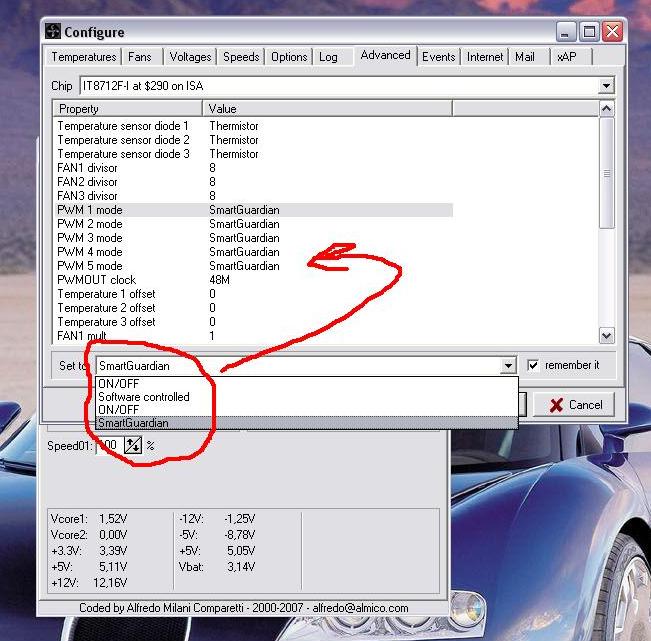This screenshot has width=651, height=641.
Task: Select the Temperature 3 offset row
Action: 253,322
